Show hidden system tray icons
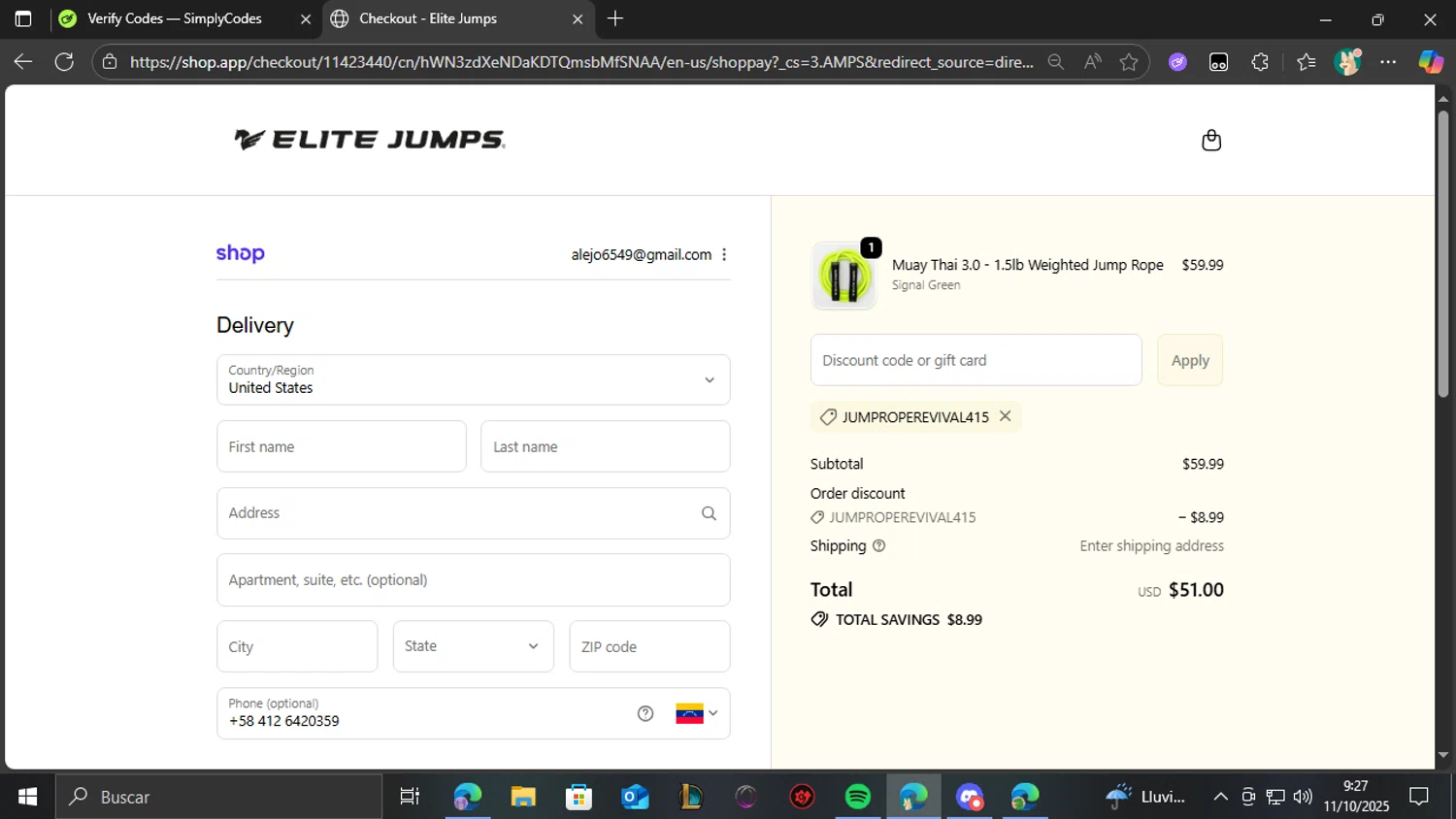The width and height of the screenshot is (1456, 819). point(1220,797)
